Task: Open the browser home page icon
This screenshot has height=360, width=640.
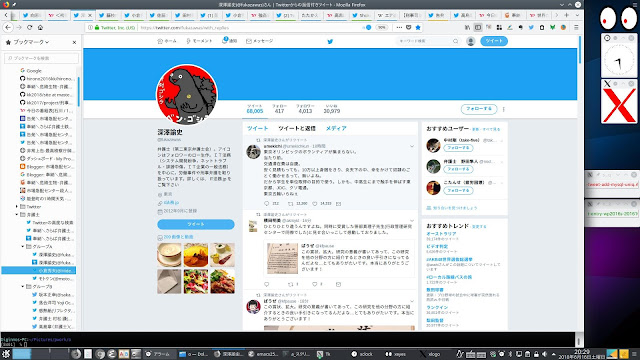Action: [40, 27]
